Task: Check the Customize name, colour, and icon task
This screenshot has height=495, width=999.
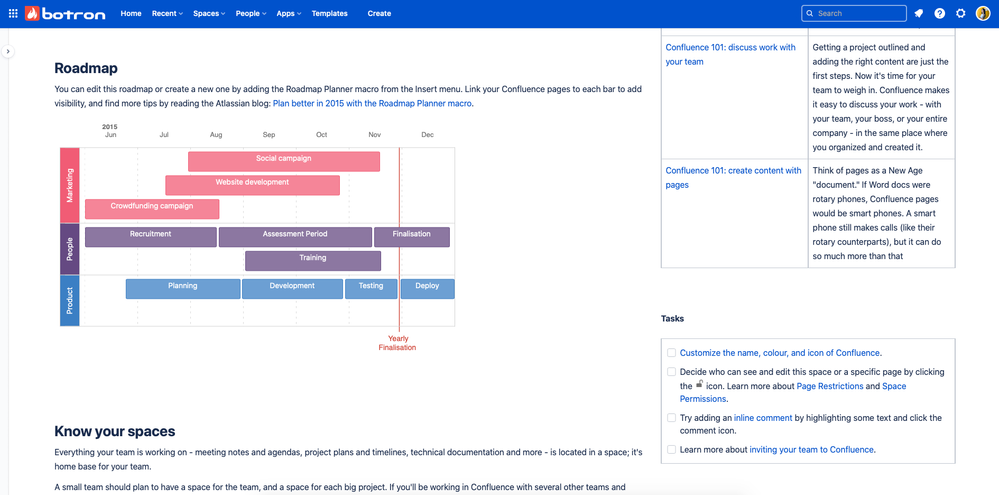Action: (672, 352)
